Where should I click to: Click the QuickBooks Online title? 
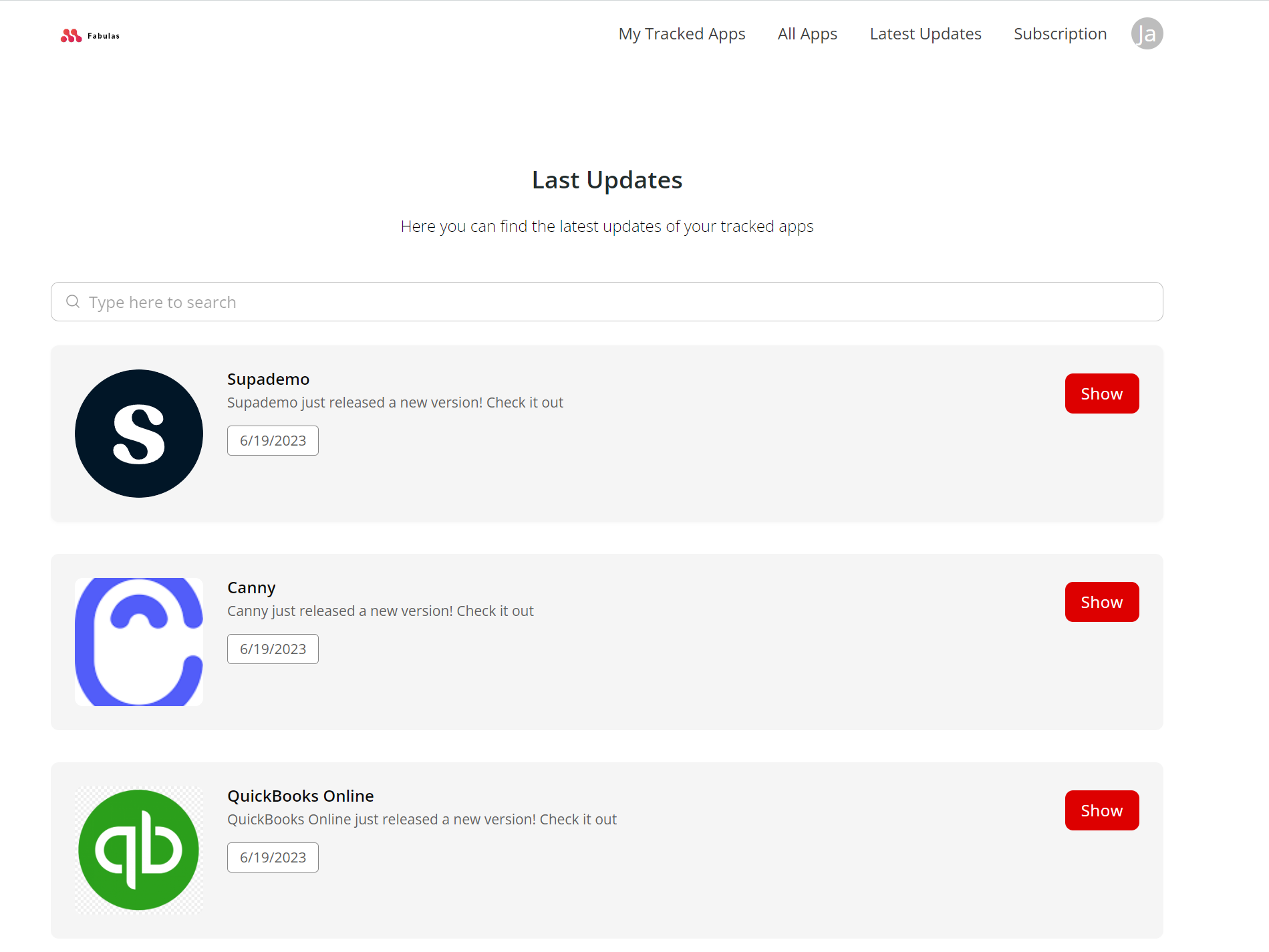pos(300,796)
